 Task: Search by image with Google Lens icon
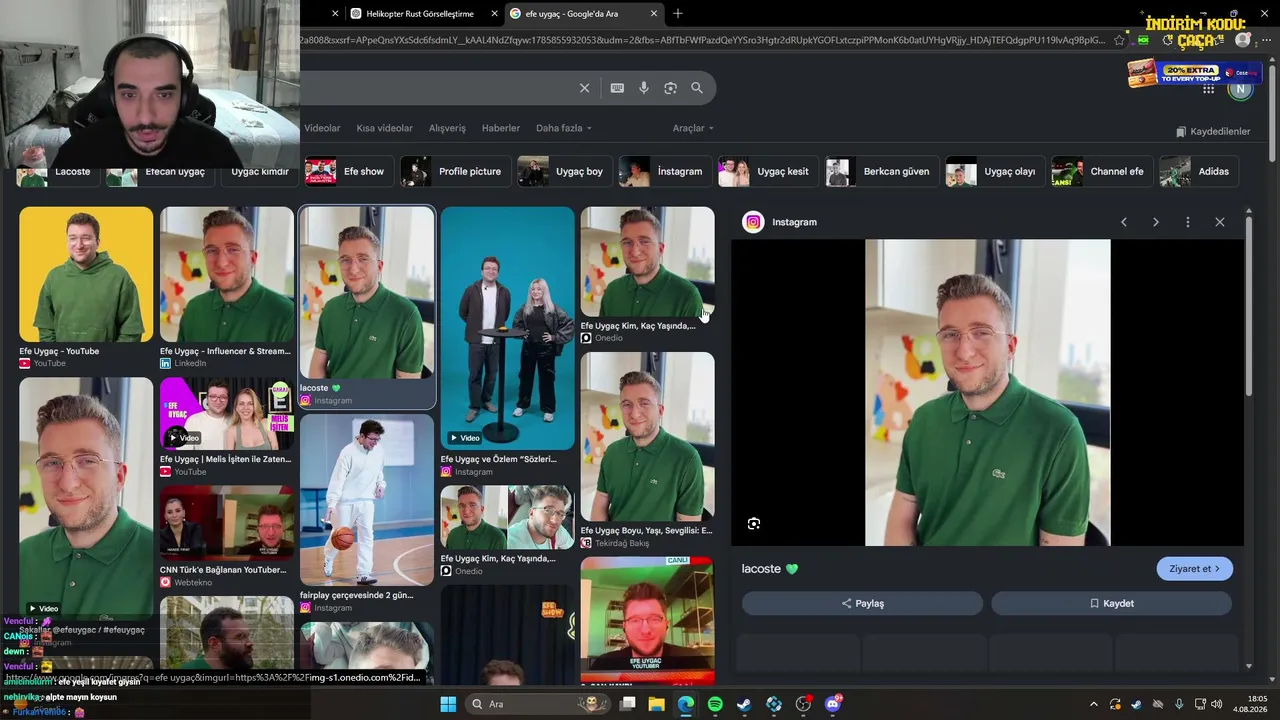pyautogui.click(x=670, y=88)
